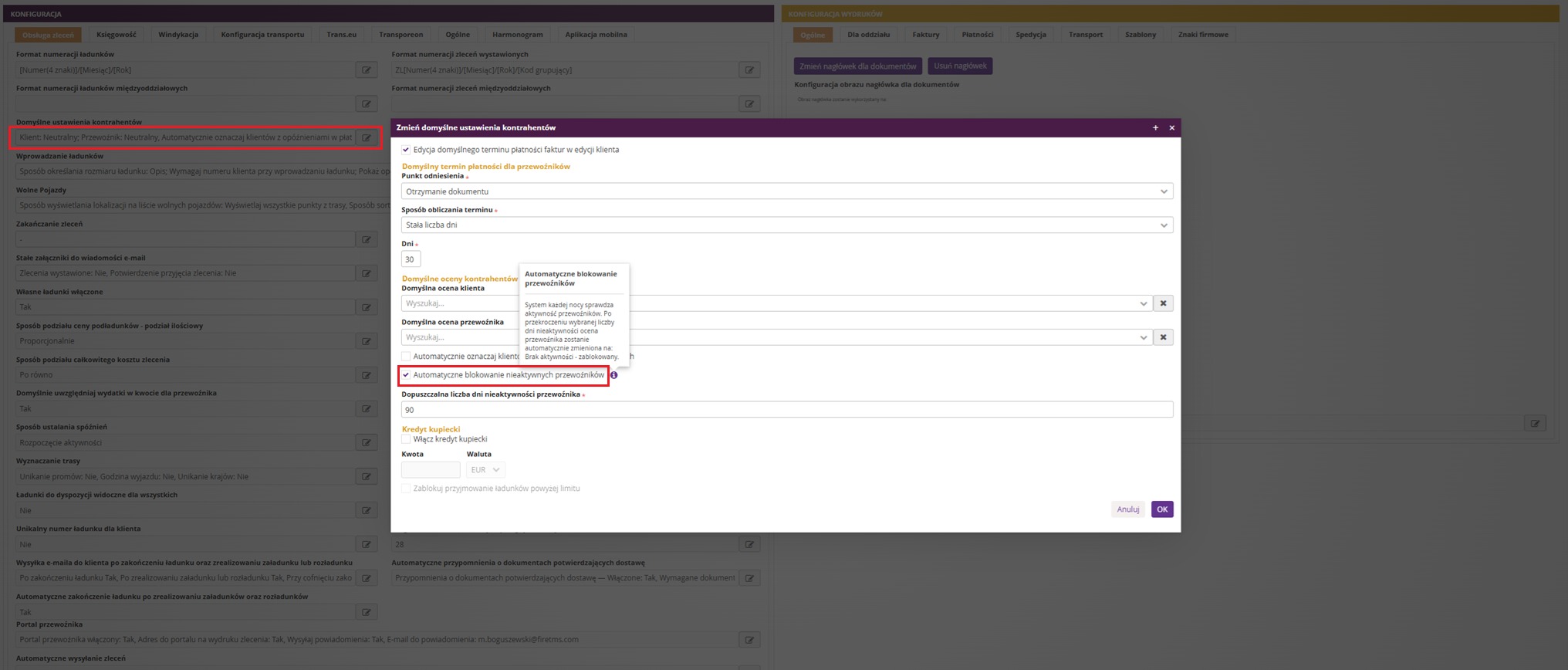Open the Znaki firmowe tab
Viewport: 1568px width, 670px height.
1203,35
